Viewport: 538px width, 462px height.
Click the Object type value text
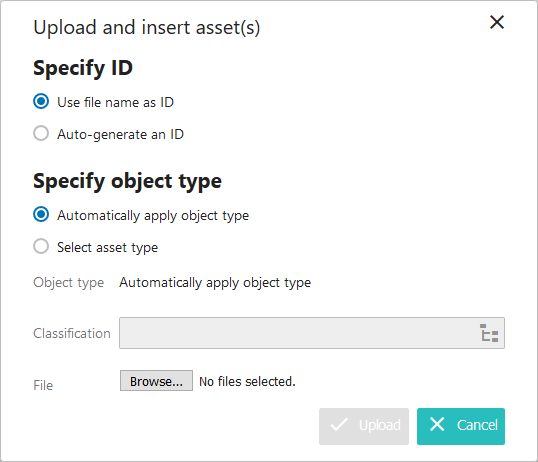click(x=215, y=283)
